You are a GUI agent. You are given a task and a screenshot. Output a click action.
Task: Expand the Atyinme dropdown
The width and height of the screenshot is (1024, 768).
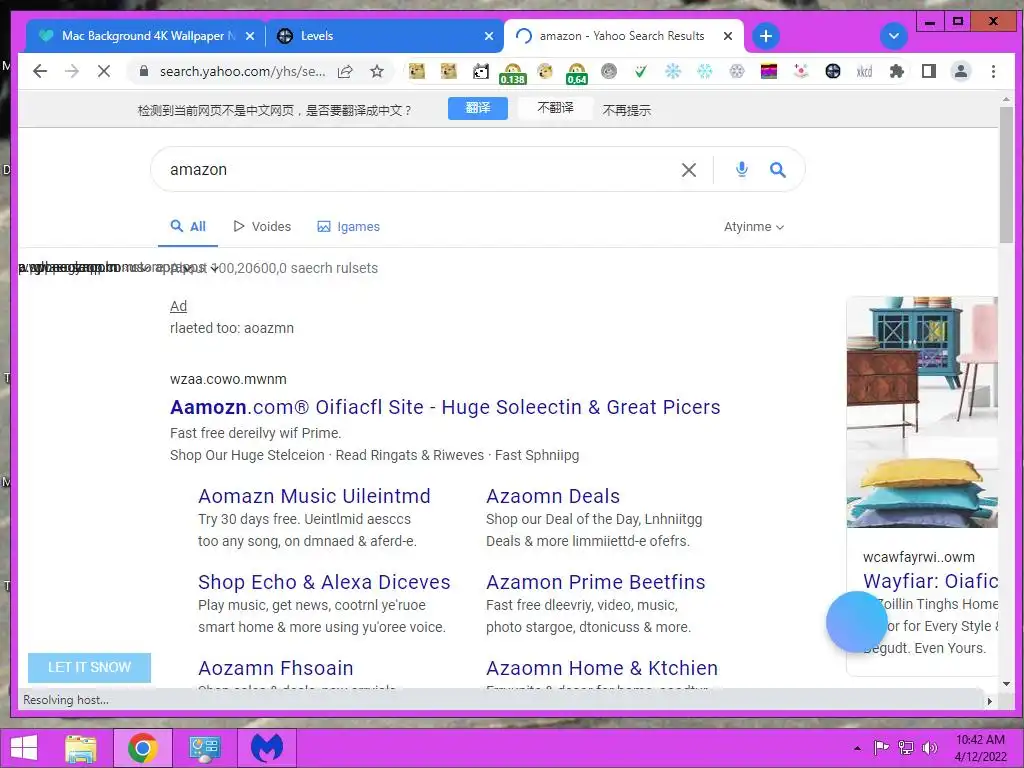tap(754, 227)
